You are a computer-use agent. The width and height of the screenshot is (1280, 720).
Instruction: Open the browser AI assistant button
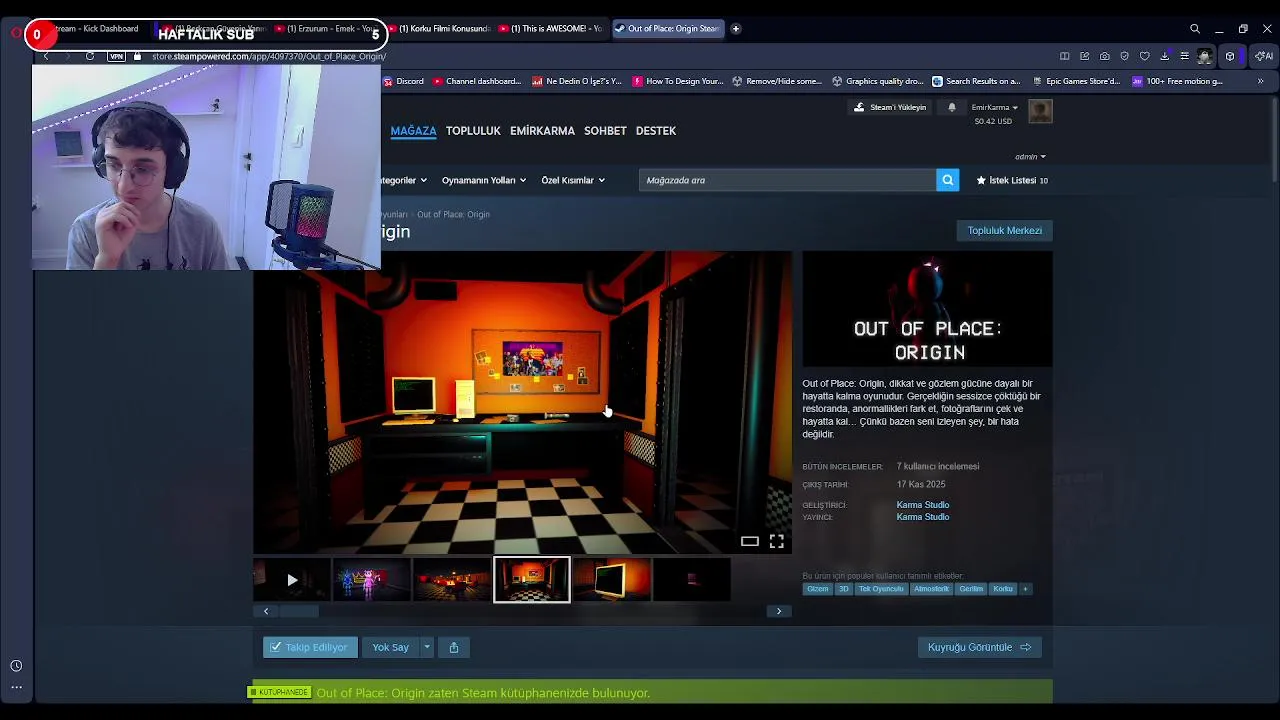(x=1264, y=56)
